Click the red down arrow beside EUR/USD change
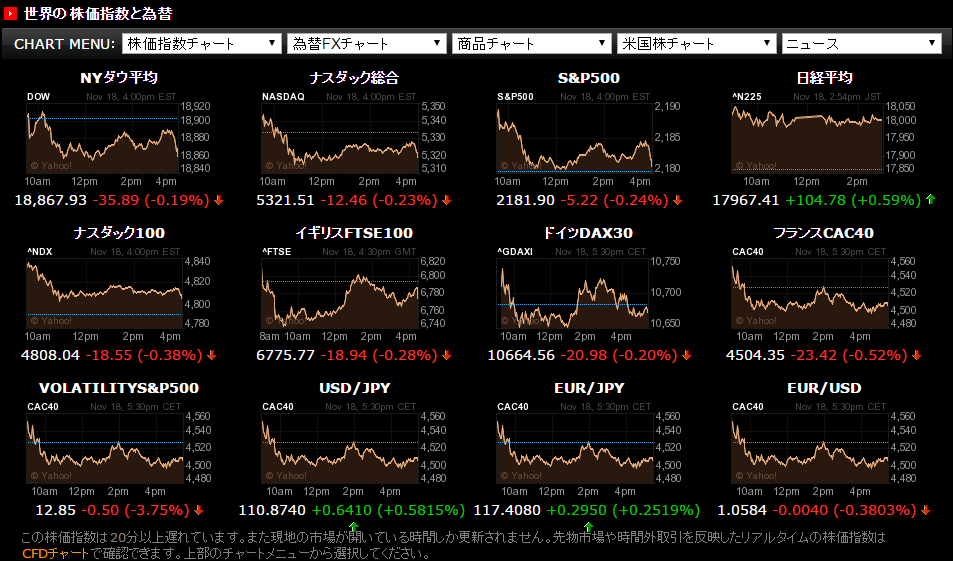The width and height of the screenshot is (953, 561). point(925,510)
